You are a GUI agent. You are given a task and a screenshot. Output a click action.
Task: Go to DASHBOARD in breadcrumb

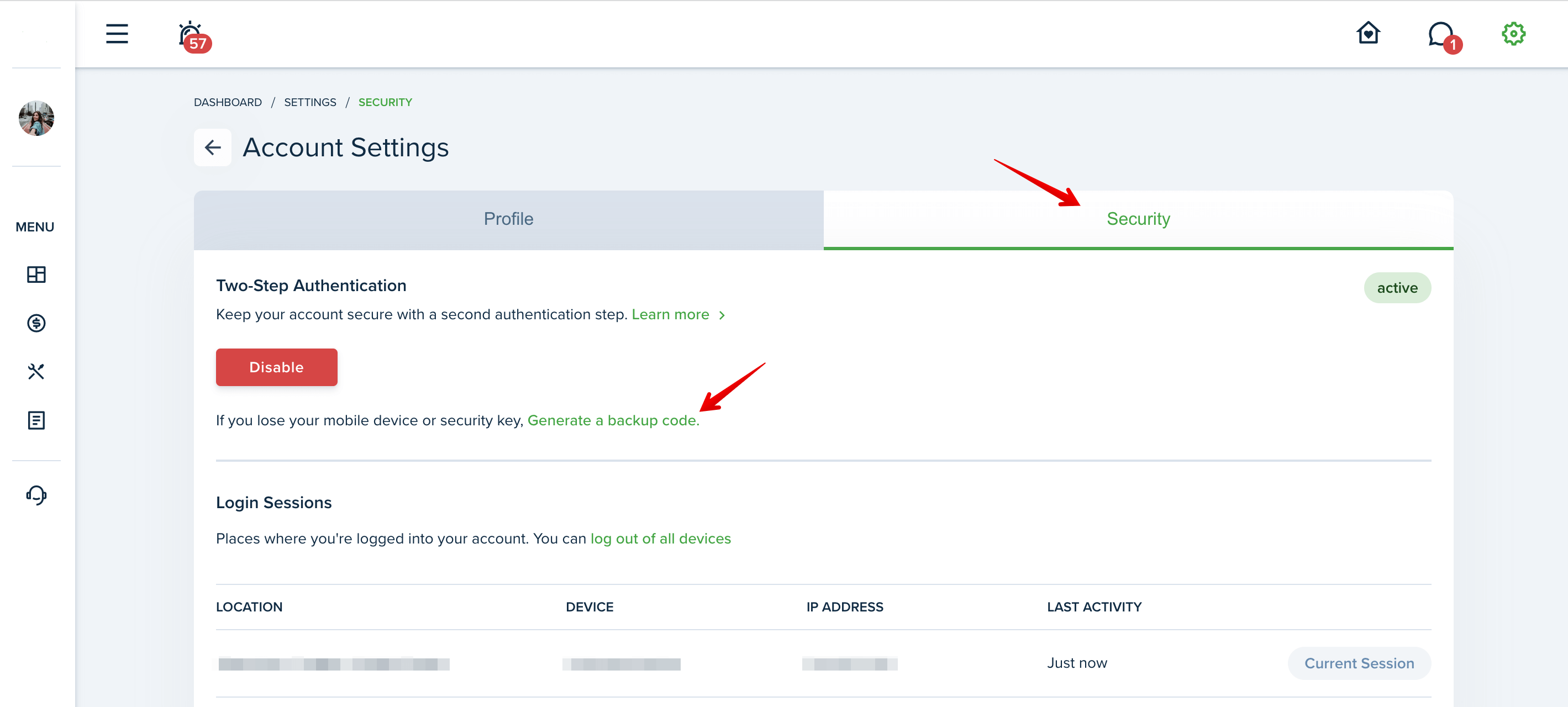(228, 102)
